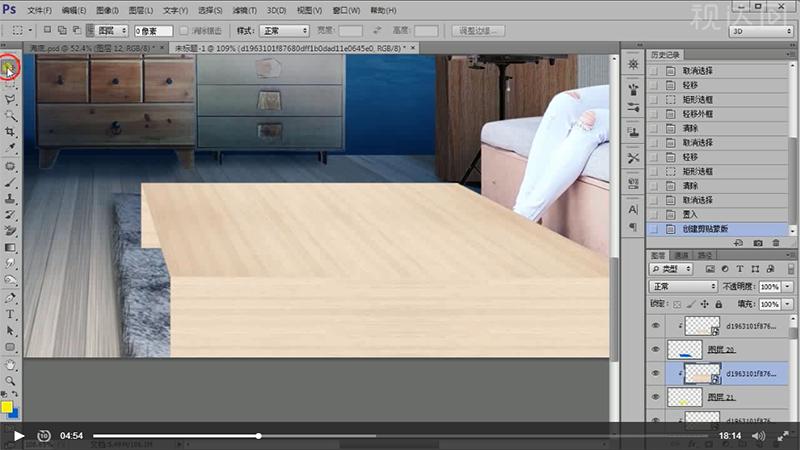Select the Lasso tool
The height and width of the screenshot is (450, 800).
[x=10, y=99]
